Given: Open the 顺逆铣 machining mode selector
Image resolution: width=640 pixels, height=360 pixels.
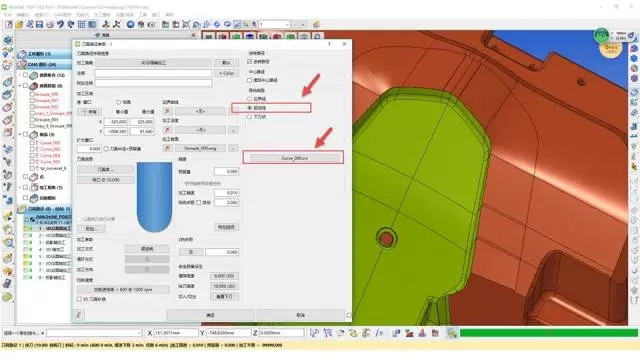Looking at the screenshot, I should (147, 249).
